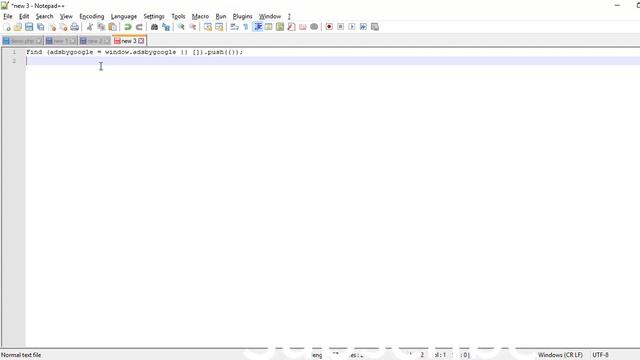Switch to the new 2 tab

click(94, 41)
